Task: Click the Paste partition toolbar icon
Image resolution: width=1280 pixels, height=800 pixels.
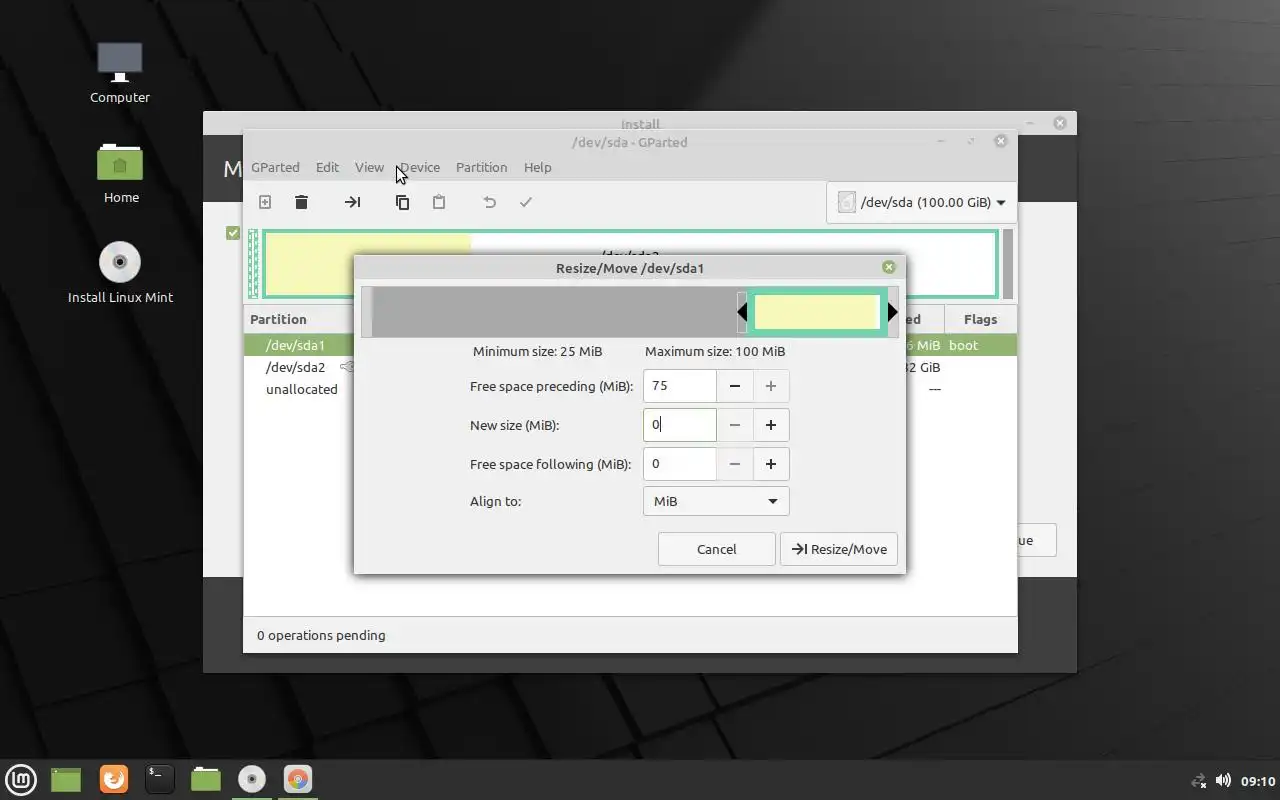Action: click(x=438, y=202)
